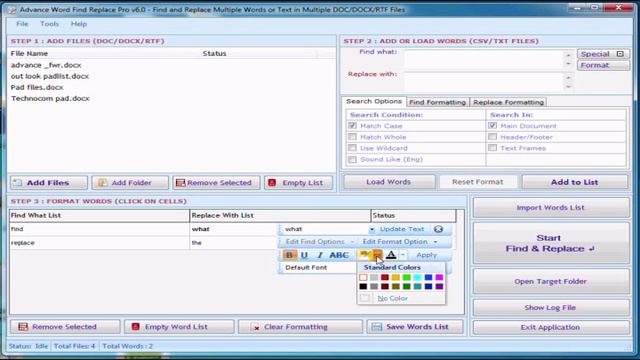This screenshot has height=360, width=640.
Task: Pick the red standard color swatch
Action: (x=384, y=278)
